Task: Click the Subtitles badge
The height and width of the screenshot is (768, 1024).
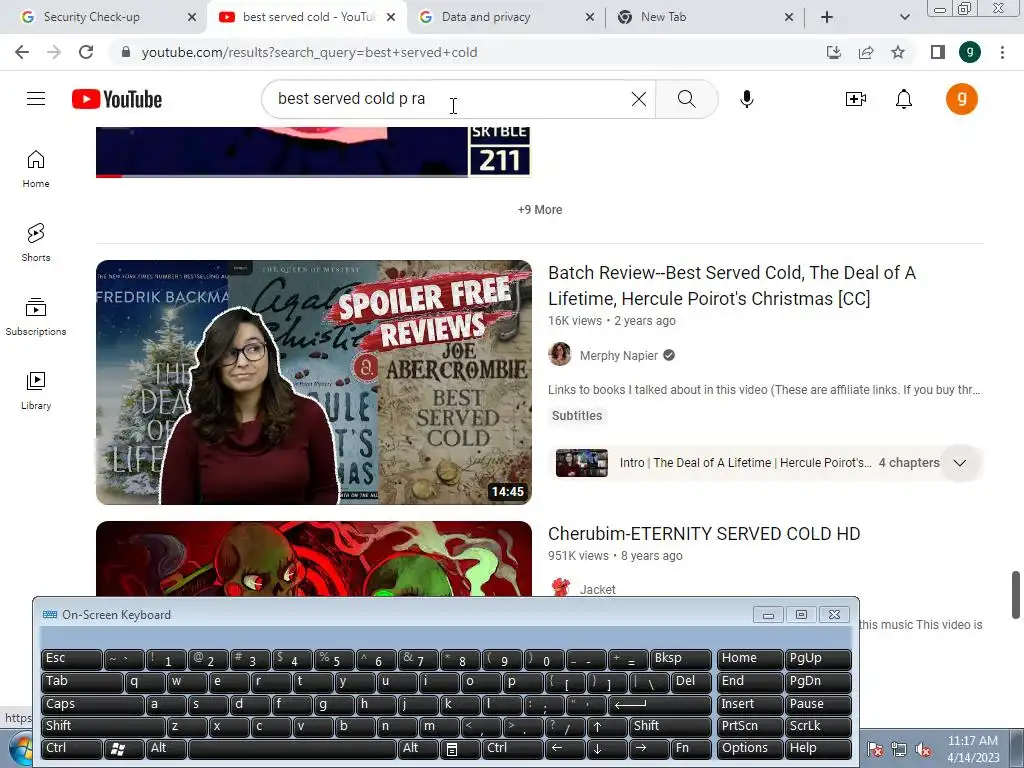Action: pos(577,416)
